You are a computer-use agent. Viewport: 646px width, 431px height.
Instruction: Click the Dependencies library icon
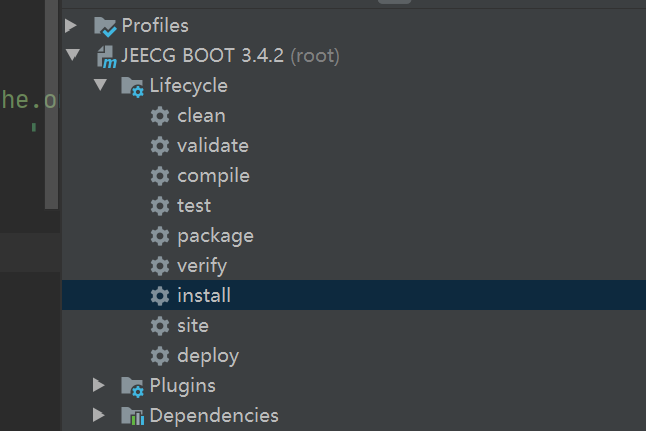tap(133, 416)
